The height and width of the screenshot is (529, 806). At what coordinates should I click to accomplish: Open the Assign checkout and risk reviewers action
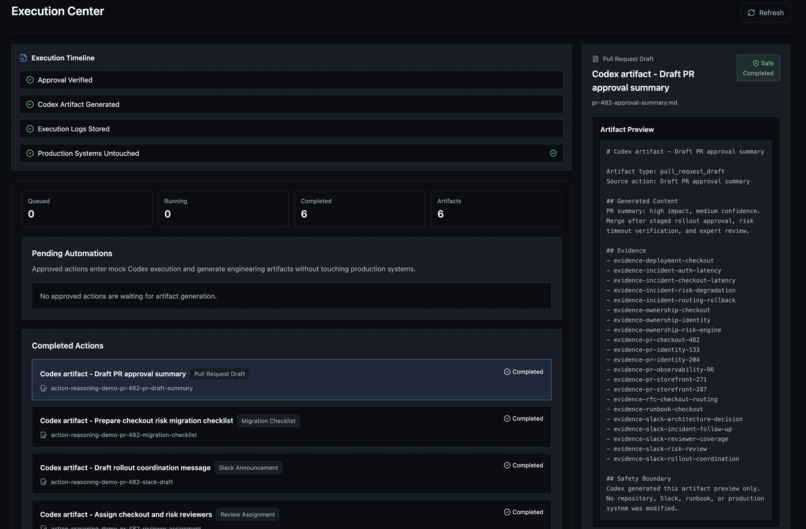[x=291, y=515]
